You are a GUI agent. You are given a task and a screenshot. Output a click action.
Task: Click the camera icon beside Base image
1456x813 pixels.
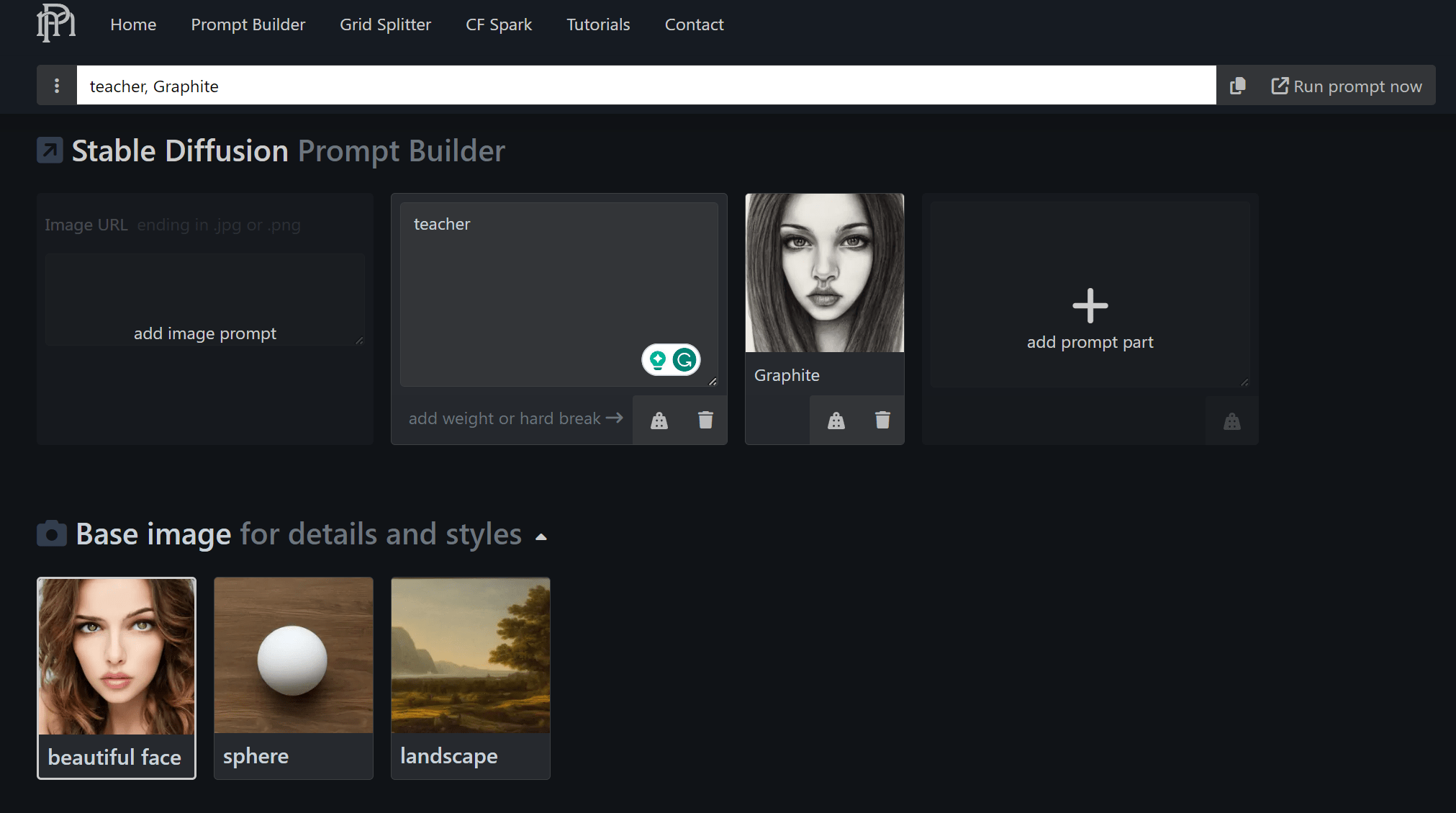coord(52,534)
